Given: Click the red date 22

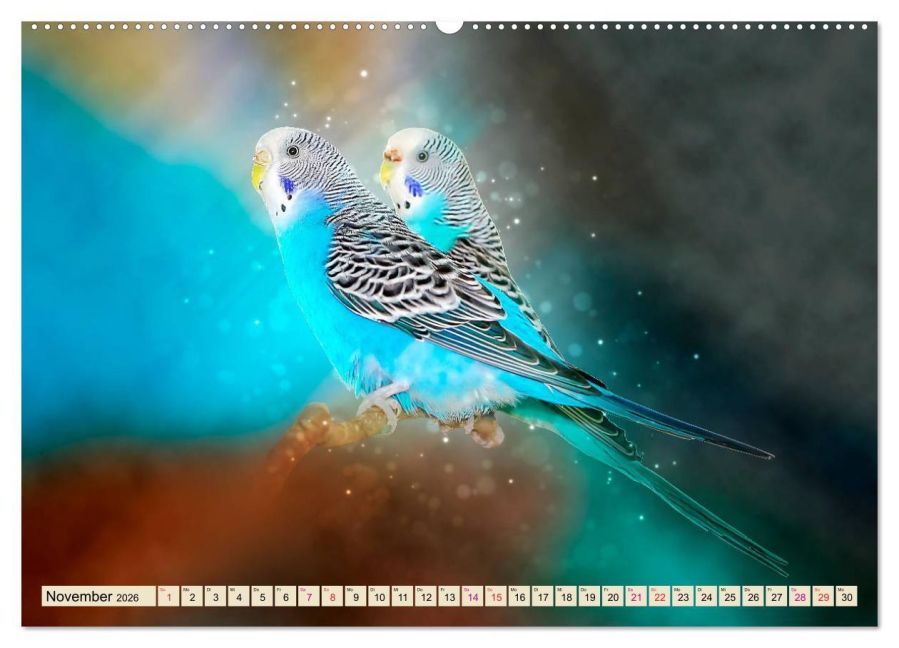Looking at the screenshot, I should pos(660,596).
